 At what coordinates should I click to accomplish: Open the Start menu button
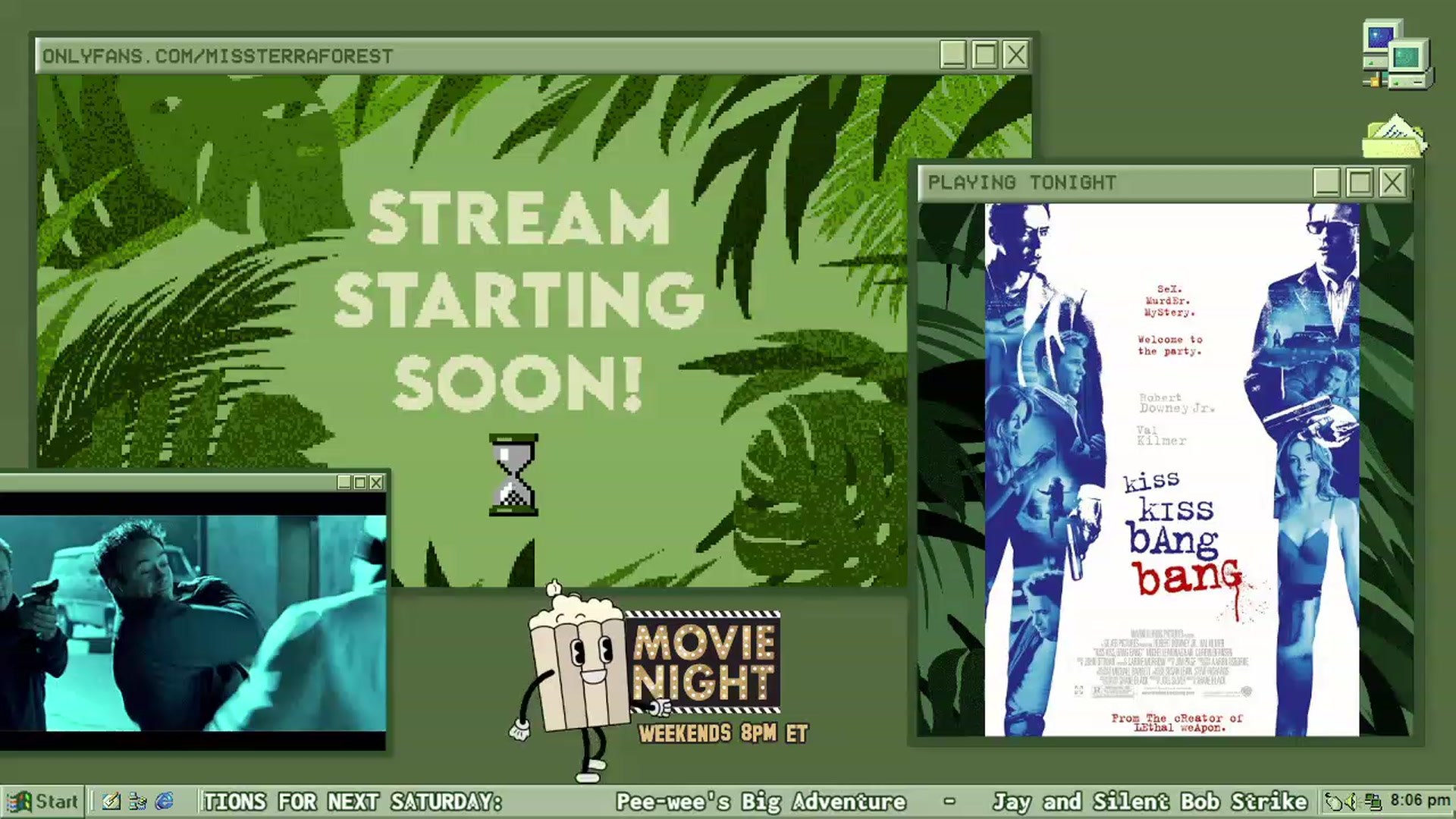(42, 802)
